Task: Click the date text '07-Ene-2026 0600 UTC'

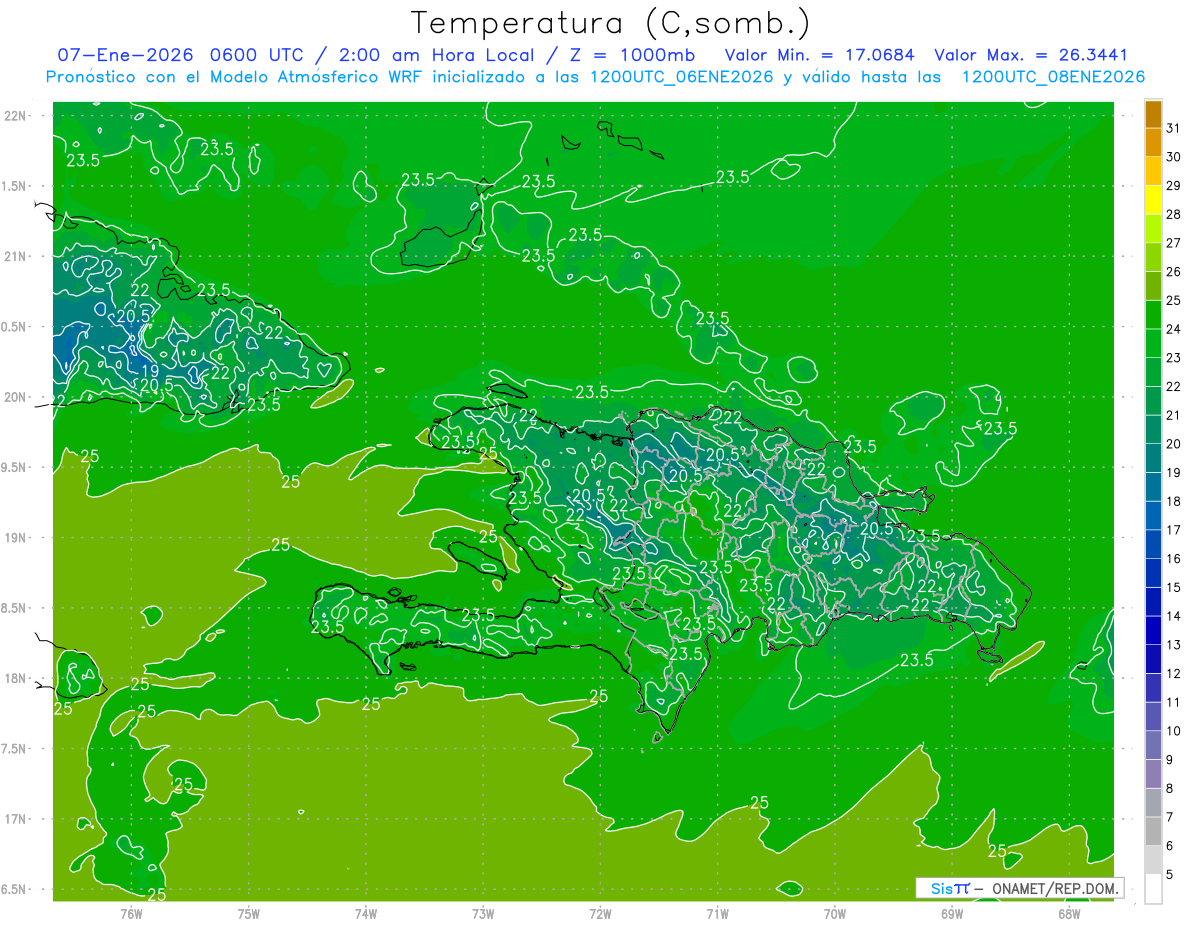Action: tap(178, 56)
